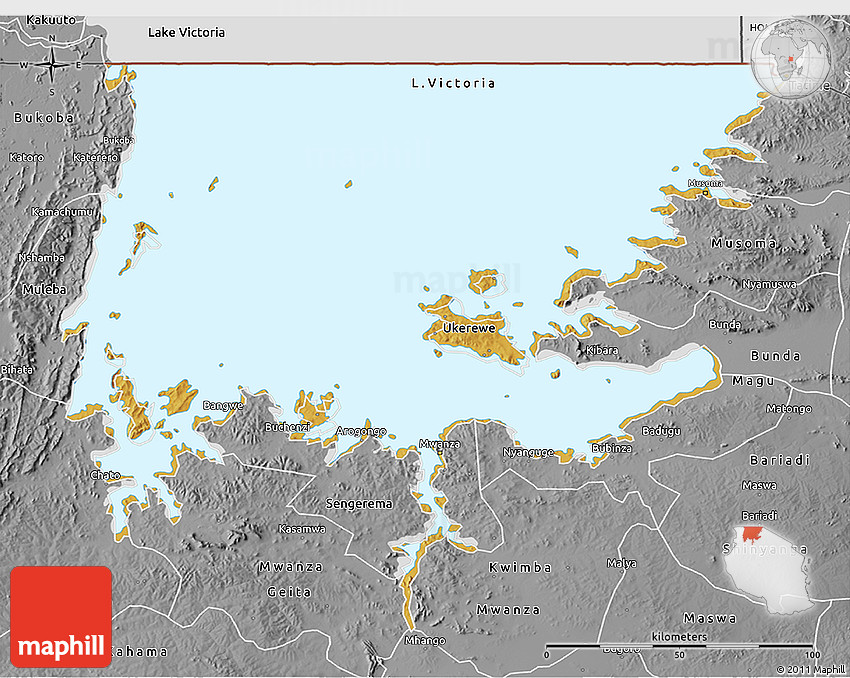Screen dimensions: 850x678
Task: Select the Geita label
Action: click(289, 592)
